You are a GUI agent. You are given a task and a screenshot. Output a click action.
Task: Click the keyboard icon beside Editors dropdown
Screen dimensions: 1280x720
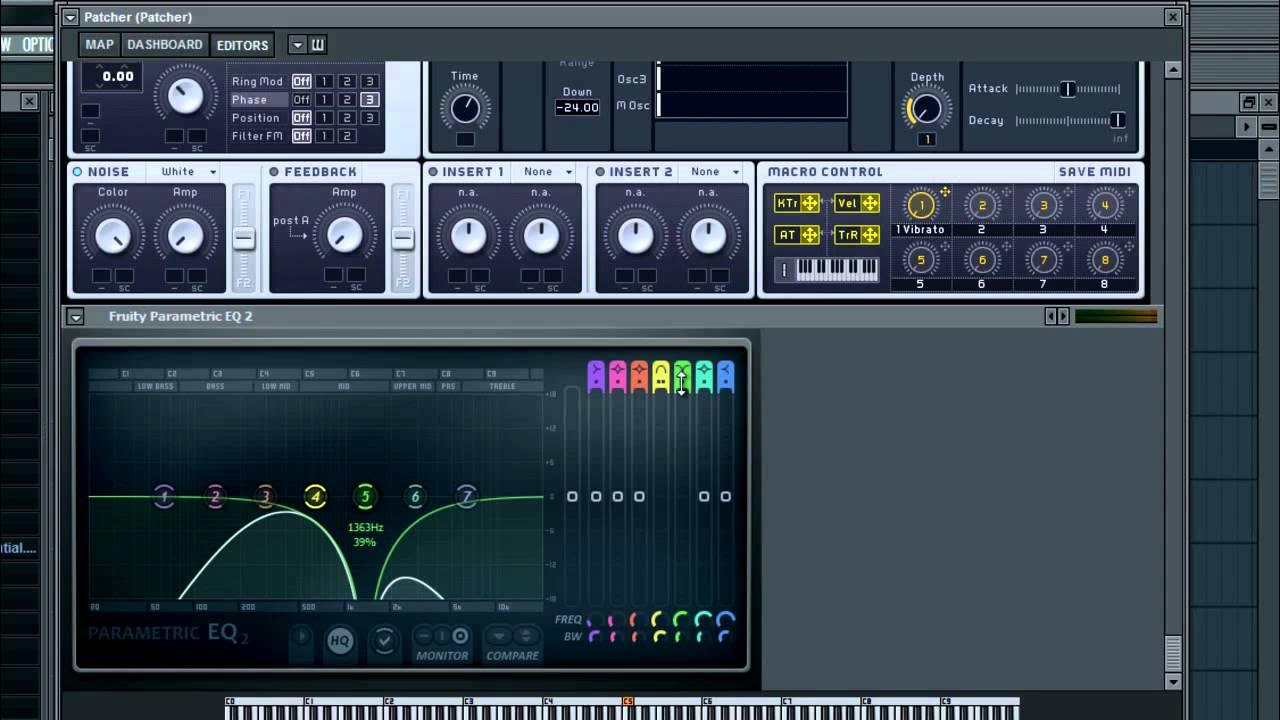pos(317,44)
